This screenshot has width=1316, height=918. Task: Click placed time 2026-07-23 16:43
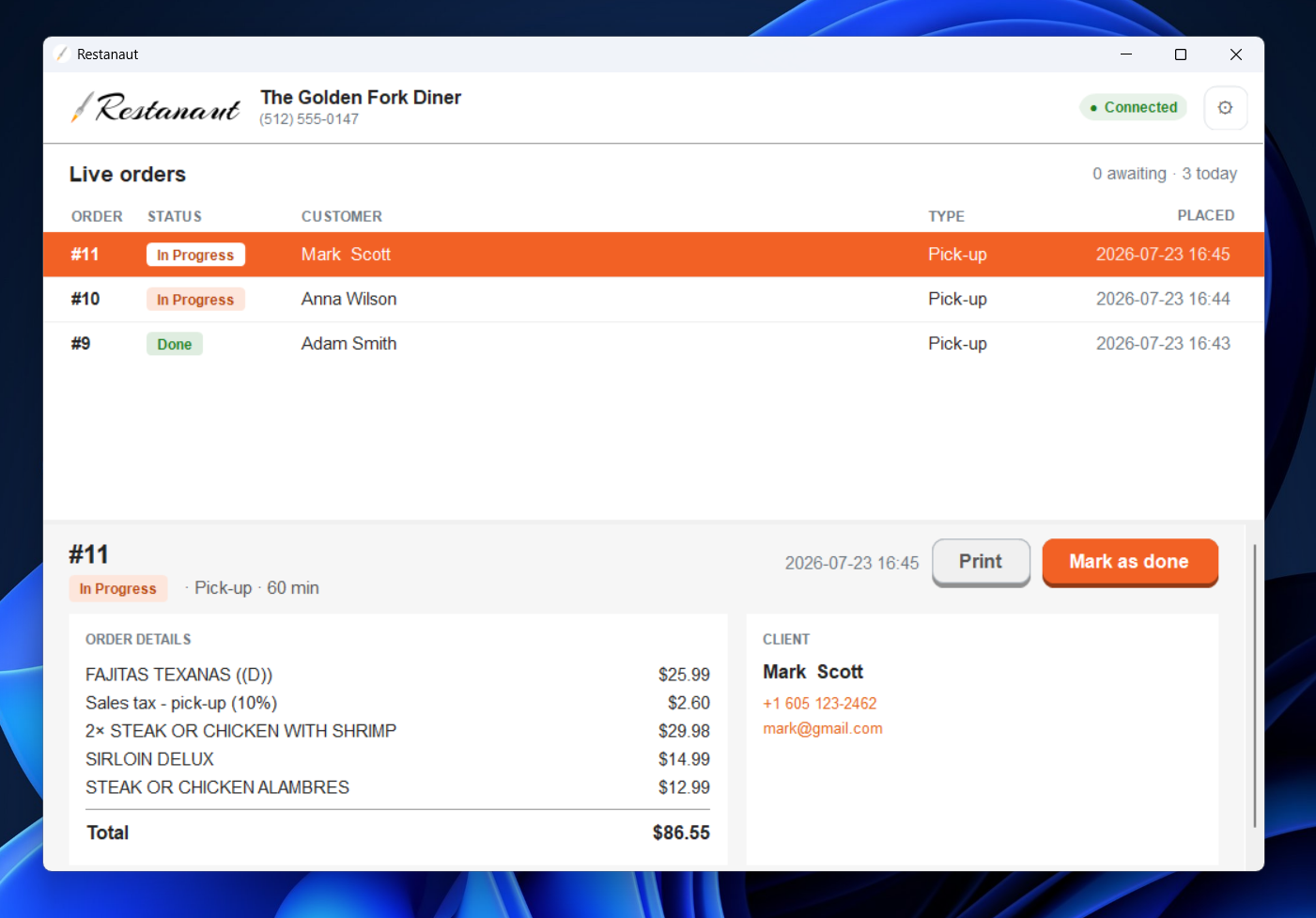point(1163,344)
